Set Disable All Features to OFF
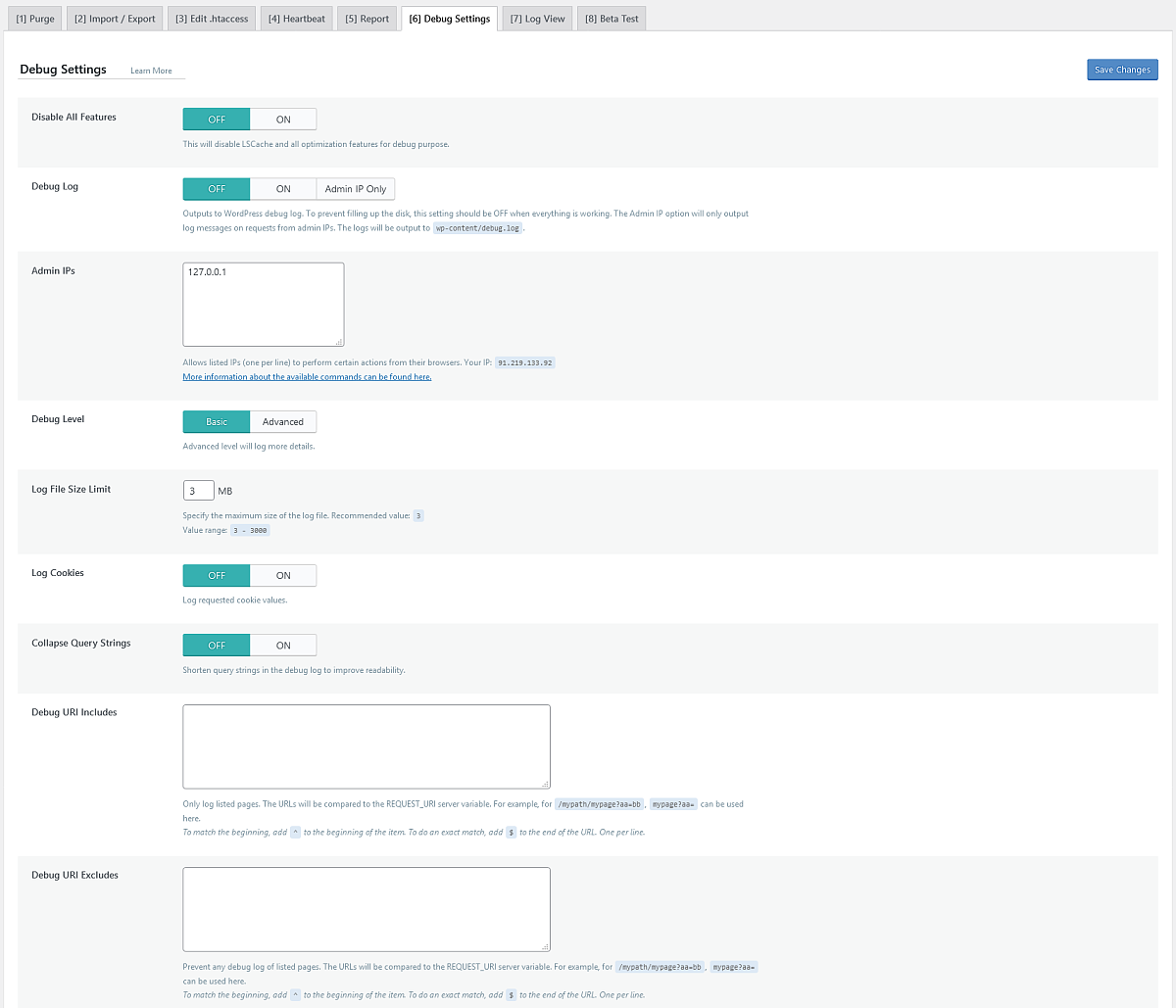Viewport: 1176px width, 1008px height. coord(217,120)
